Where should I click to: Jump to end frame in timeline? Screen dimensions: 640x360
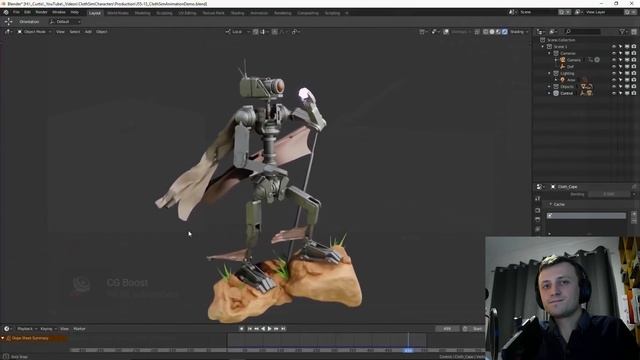pyautogui.click(x=283, y=329)
